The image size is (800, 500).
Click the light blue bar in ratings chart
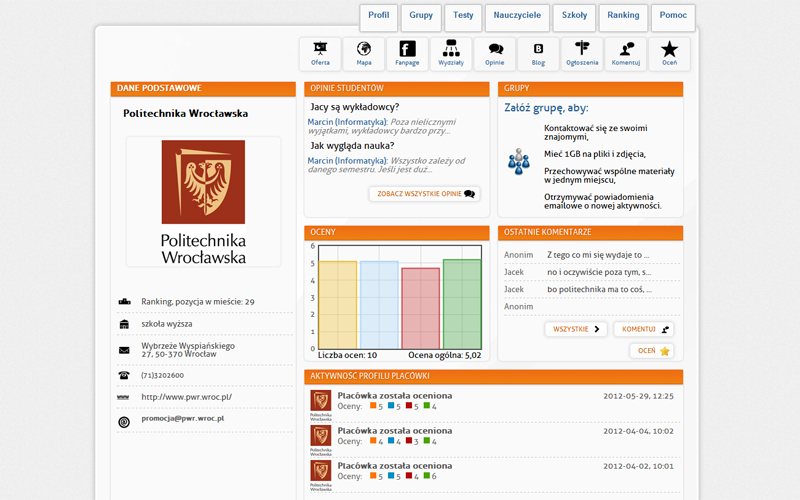coord(379,305)
